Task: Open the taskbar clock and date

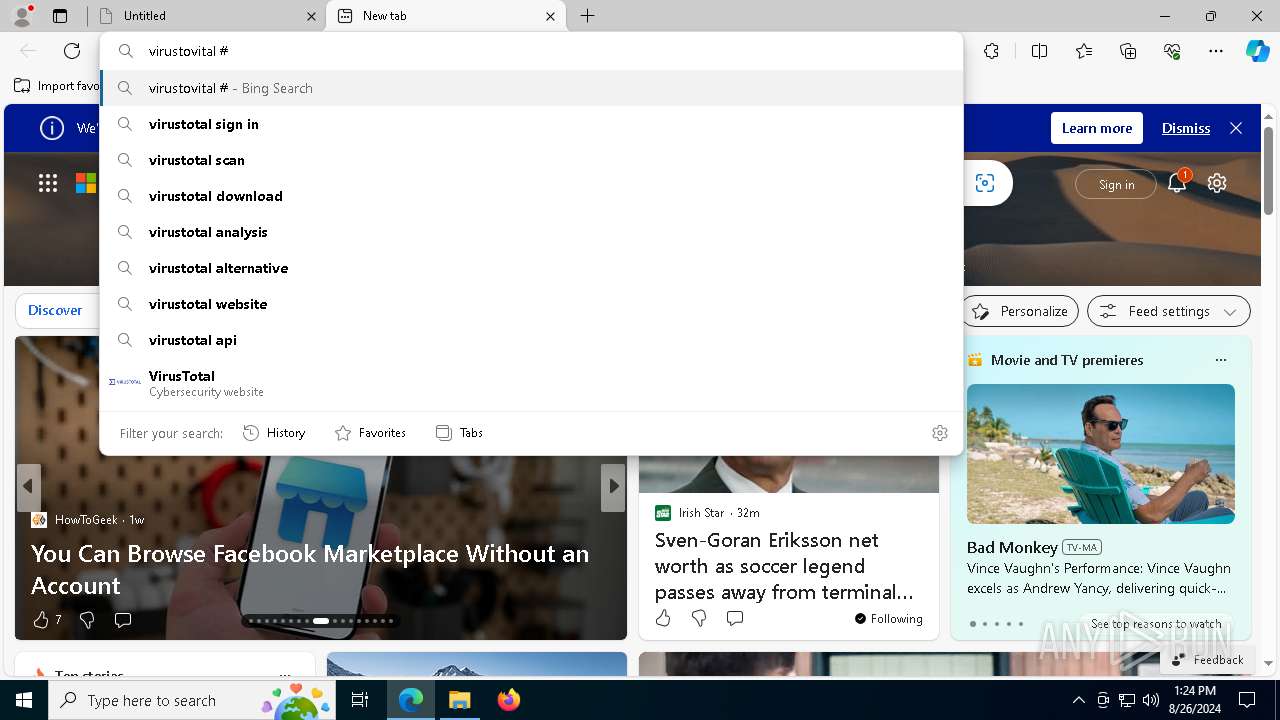Action: point(1196,700)
